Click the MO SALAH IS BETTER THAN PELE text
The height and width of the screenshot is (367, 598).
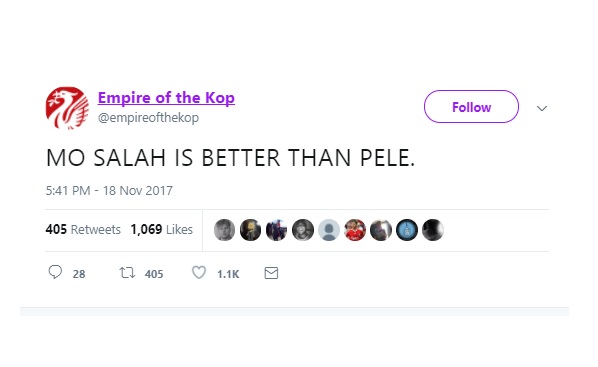click(230, 158)
